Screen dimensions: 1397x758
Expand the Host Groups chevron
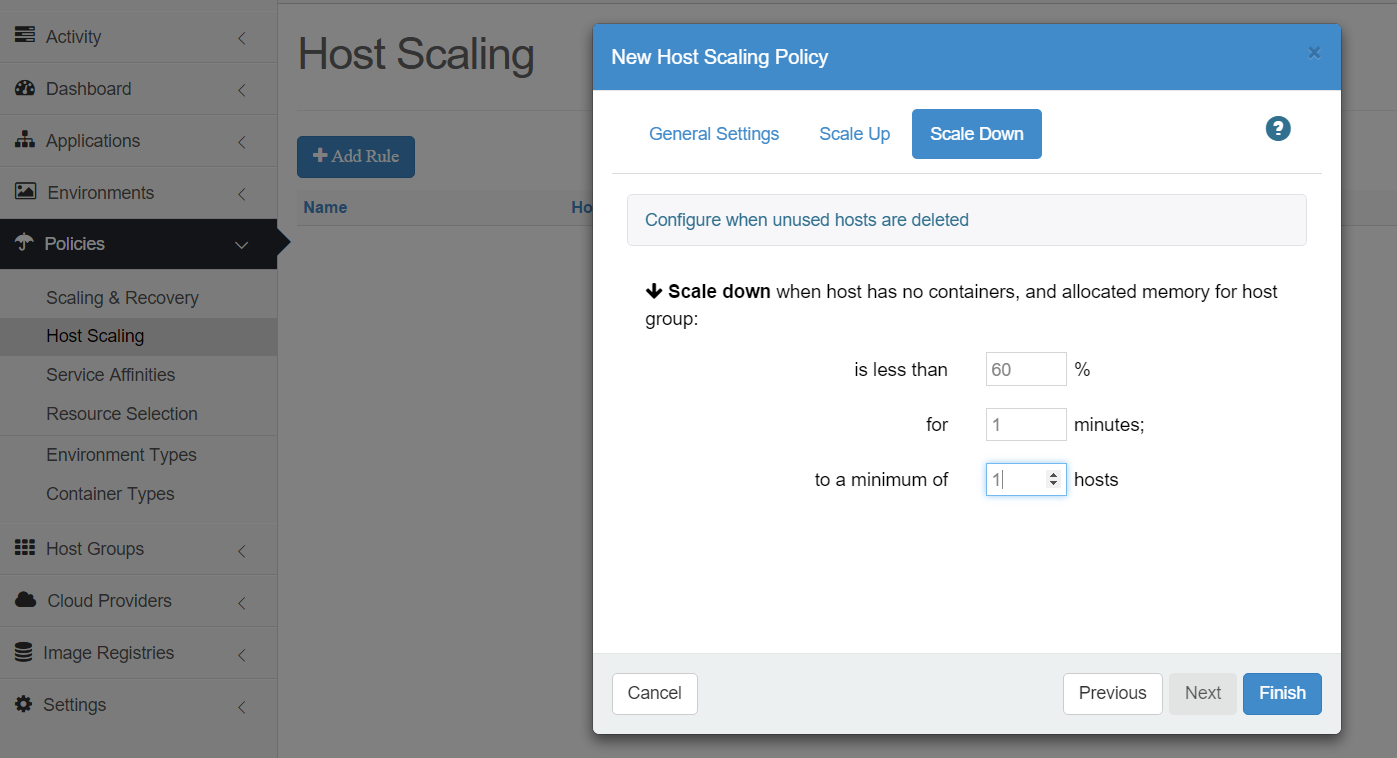[x=241, y=550]
